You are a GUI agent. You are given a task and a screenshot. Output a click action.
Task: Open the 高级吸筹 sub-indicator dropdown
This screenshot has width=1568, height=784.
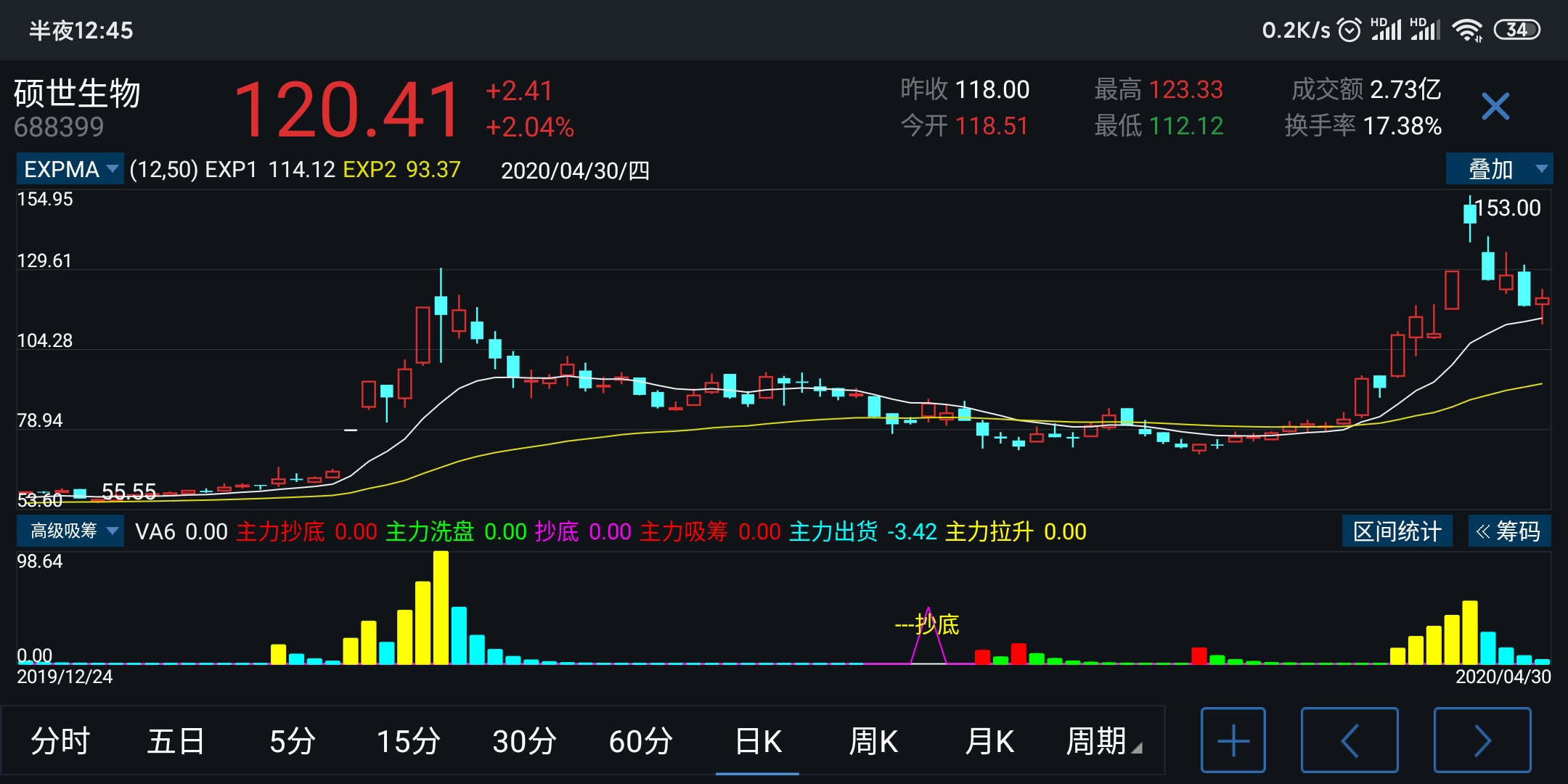70,531
